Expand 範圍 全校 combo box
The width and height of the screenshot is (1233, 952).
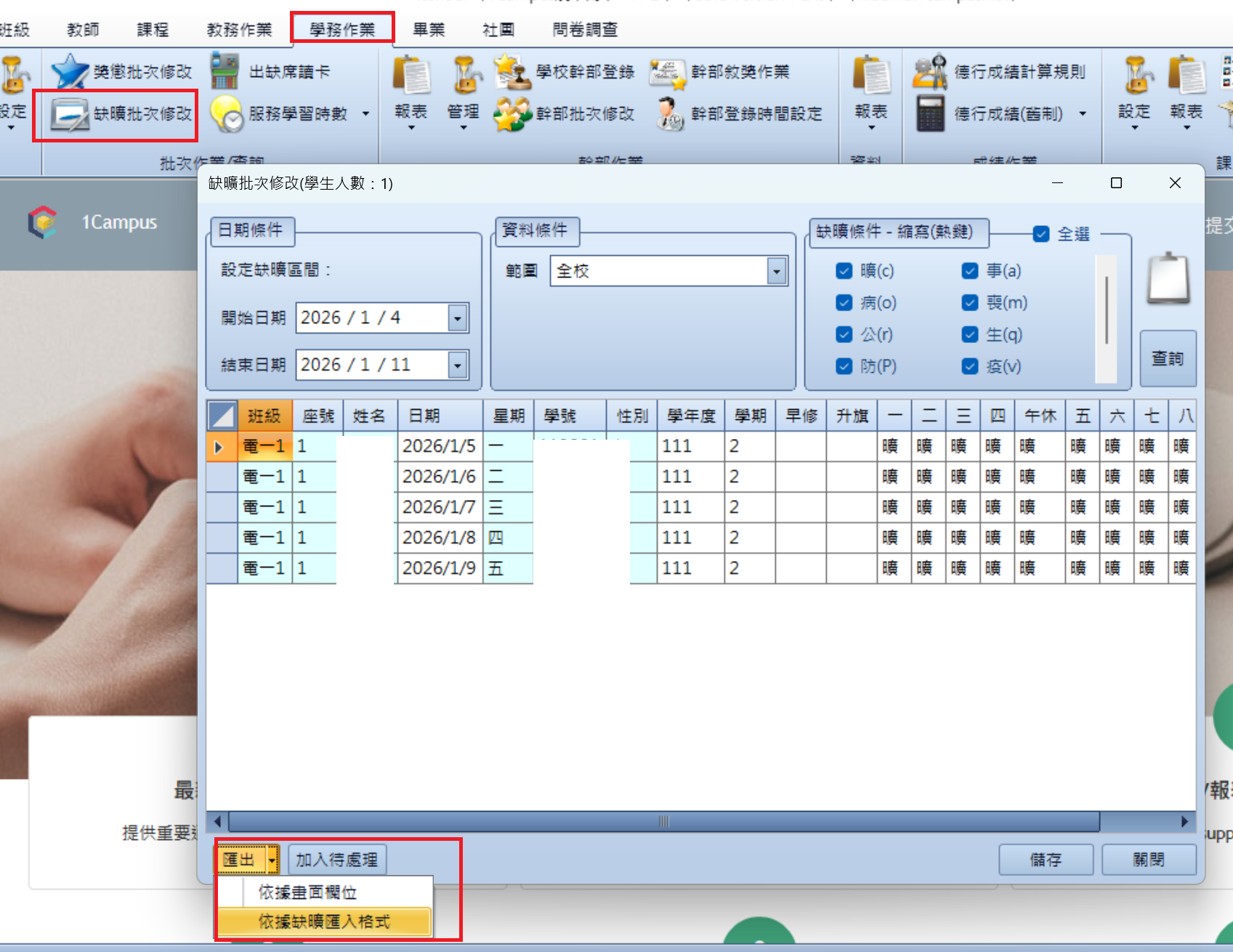777,271
